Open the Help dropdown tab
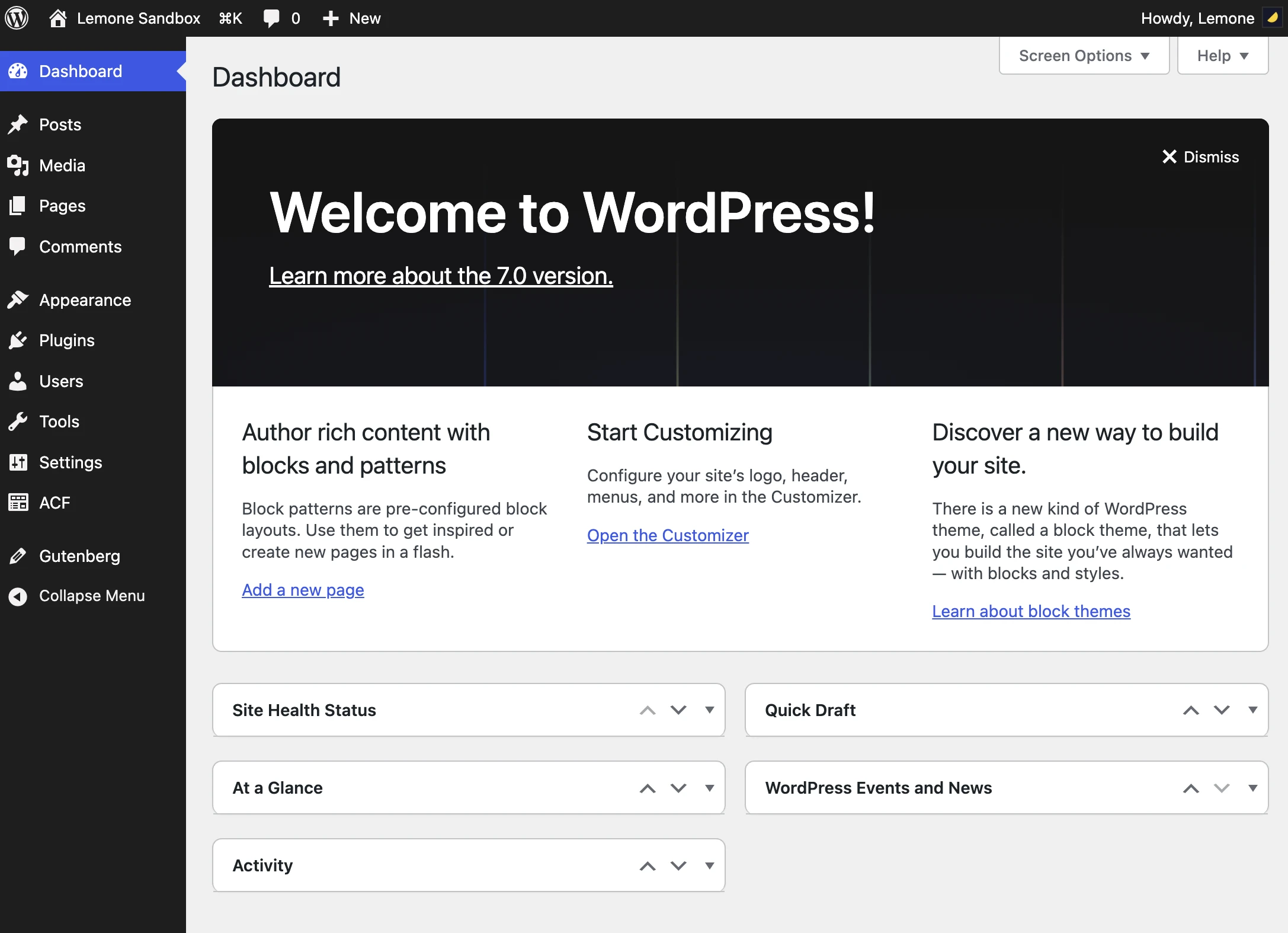 [1223, 56]
